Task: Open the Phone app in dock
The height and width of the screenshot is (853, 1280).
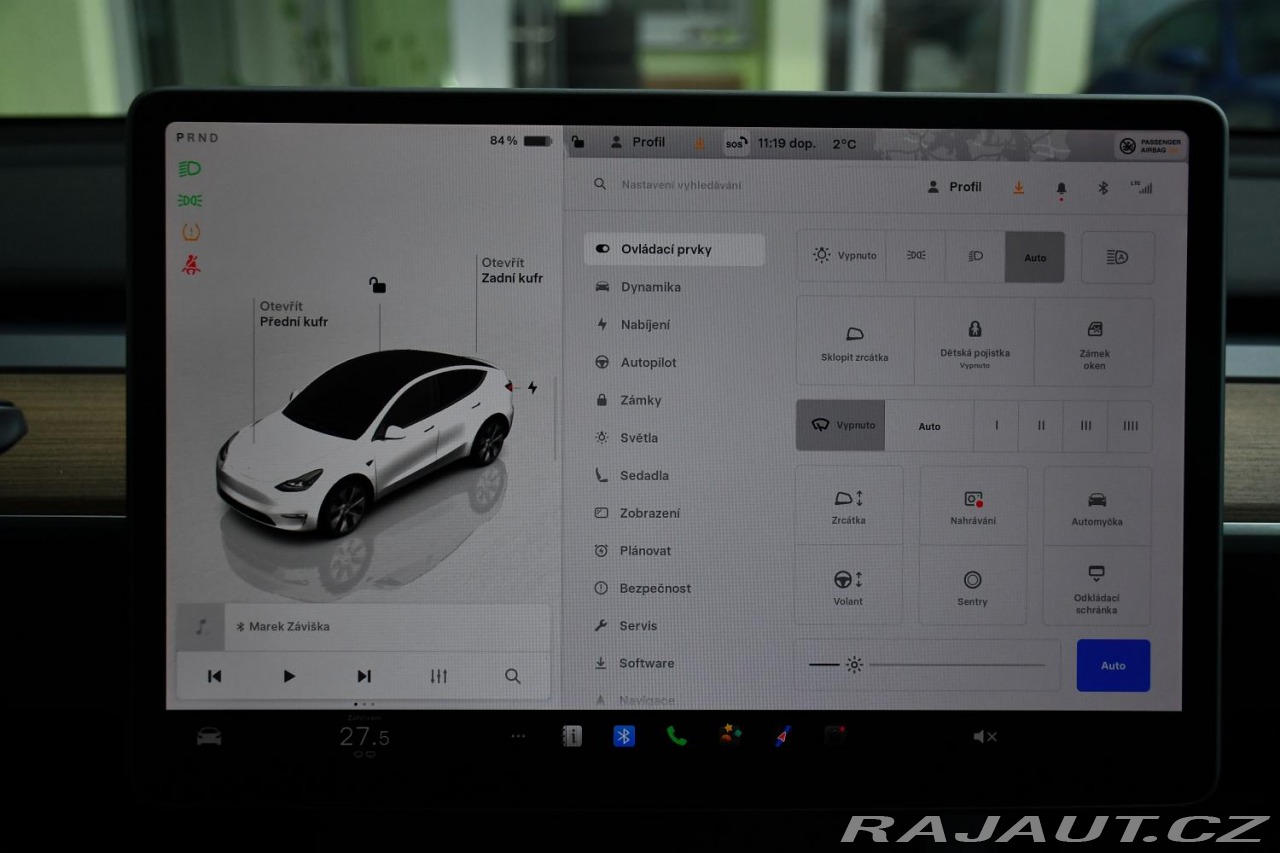Action: pos(677,736)
